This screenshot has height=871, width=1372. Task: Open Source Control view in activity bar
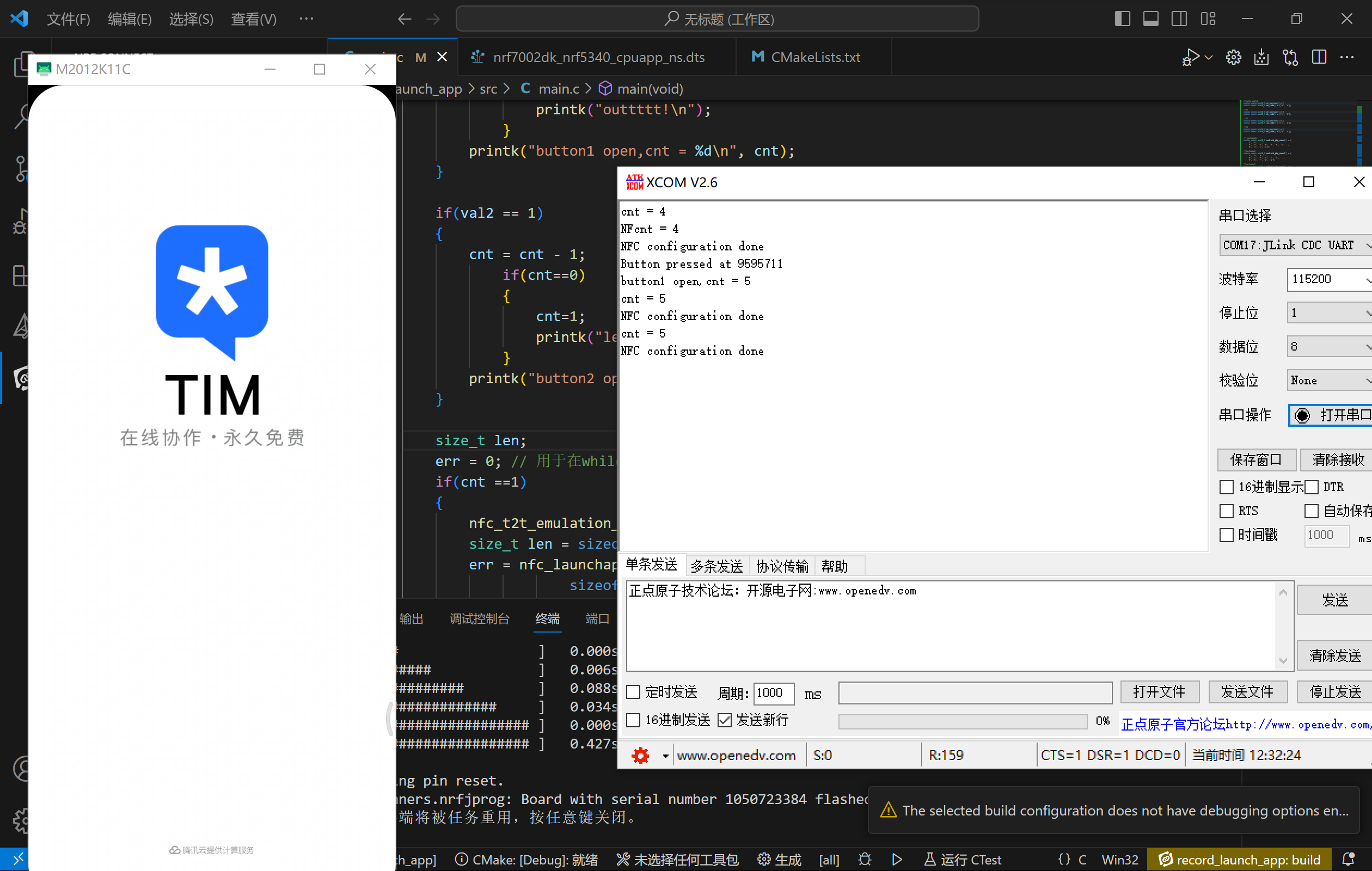21,169
